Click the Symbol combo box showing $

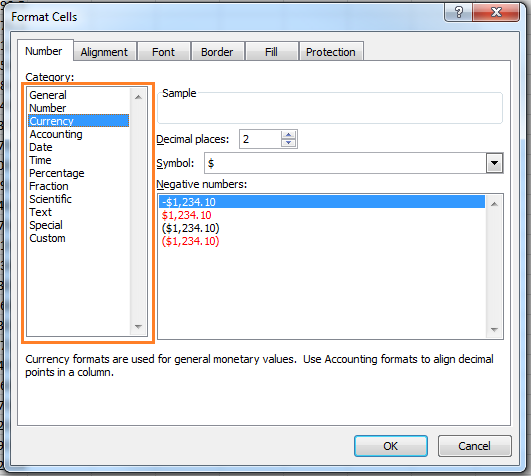coord(354,163)
